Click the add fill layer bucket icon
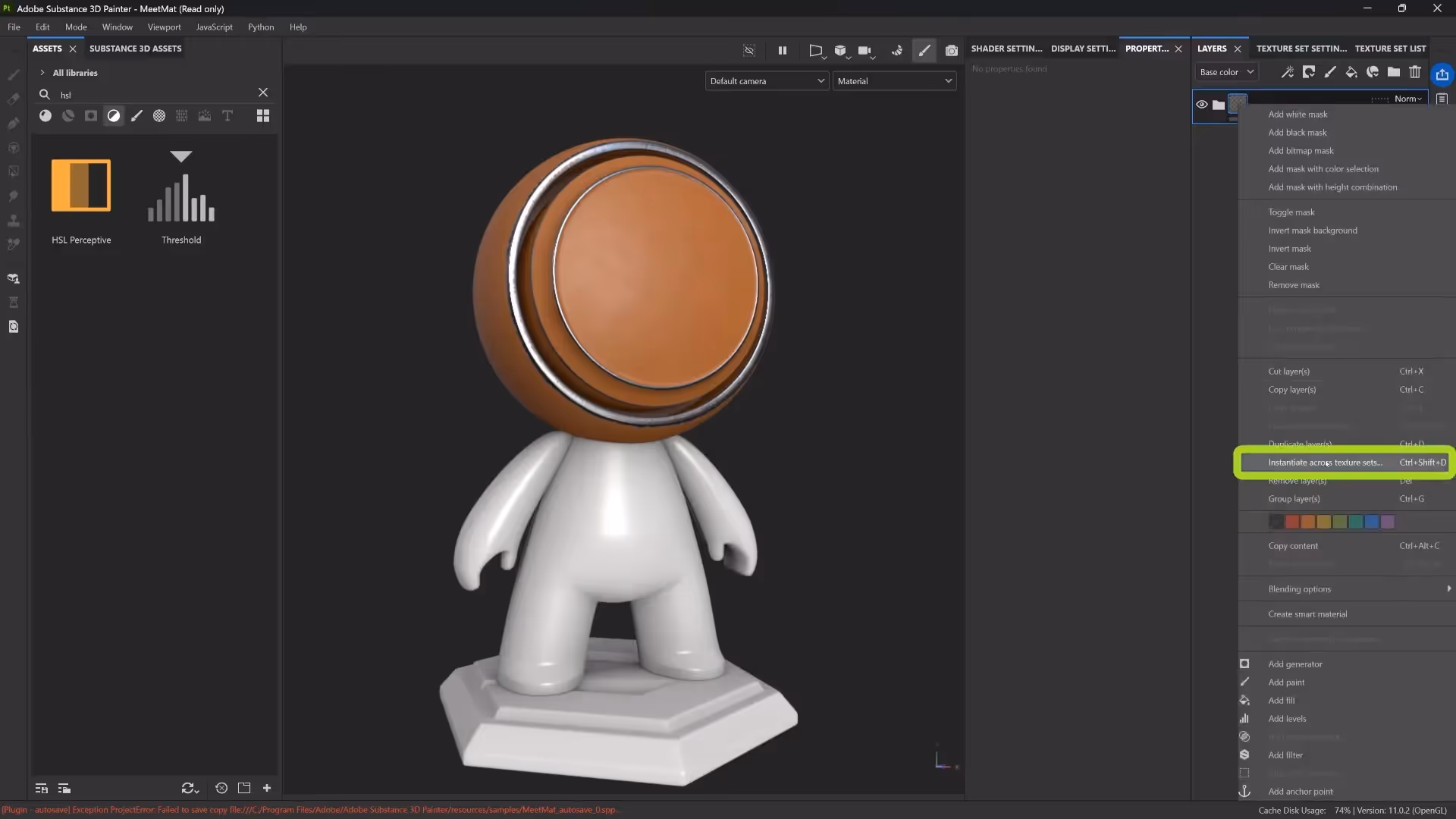This screenshot has width=1456, height=819. click(1351, 72)
